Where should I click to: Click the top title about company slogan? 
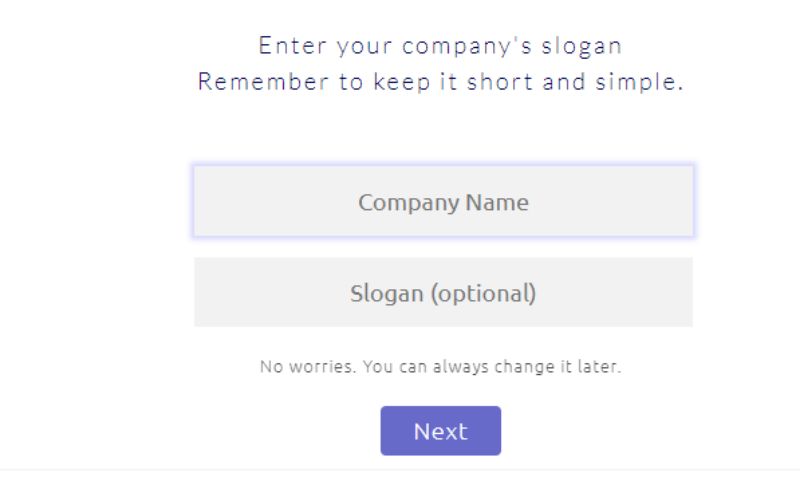[441, 46]
